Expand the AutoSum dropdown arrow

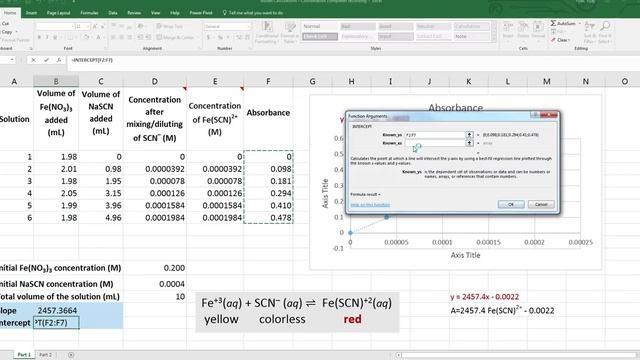580,24
